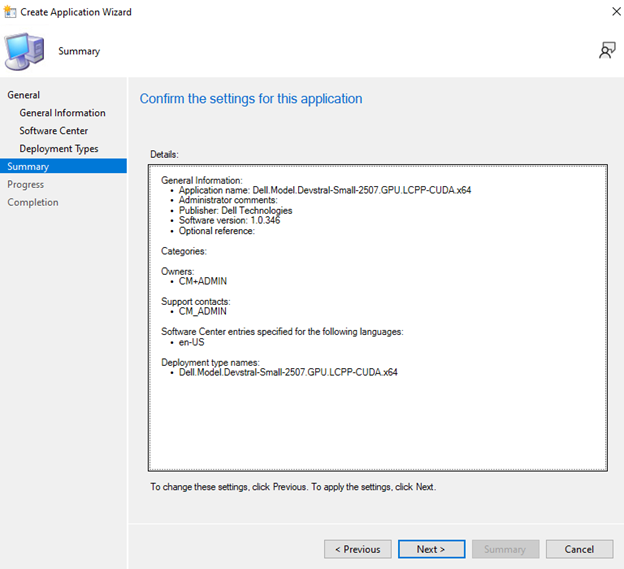The width and height of the screenshot is (624, 569).
Task: Select General in the wizard sidebar
Action: [x=23, y=95]
